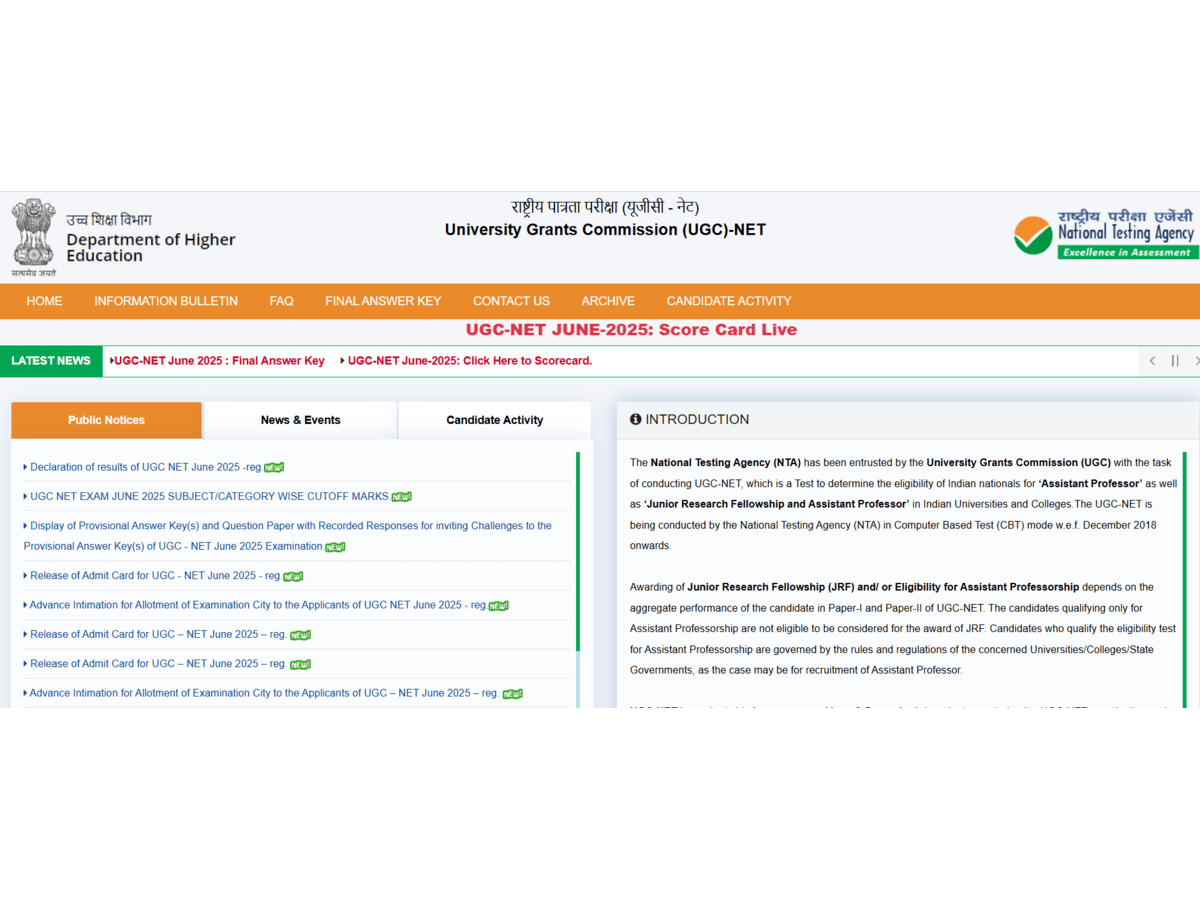Click the INTRODUCTION heading
Image resolution: width=1200 pixels, height=900 pixels.
697,420
